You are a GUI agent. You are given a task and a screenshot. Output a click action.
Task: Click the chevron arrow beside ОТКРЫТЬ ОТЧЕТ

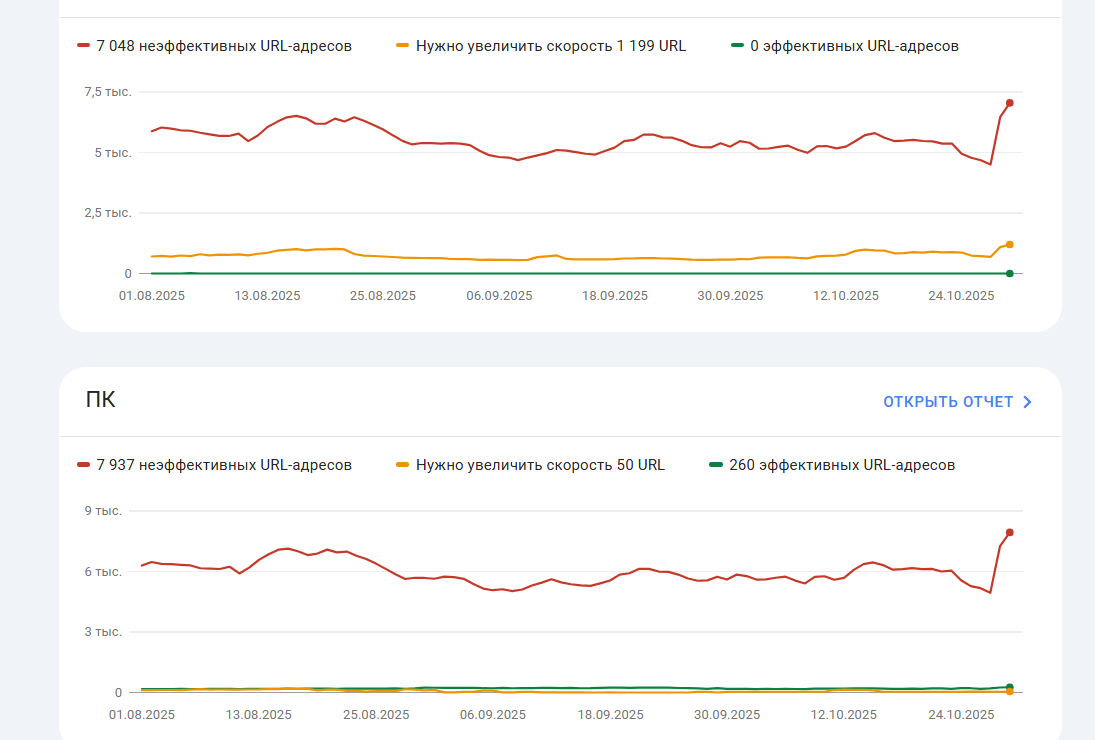[x=1027, y=402]
